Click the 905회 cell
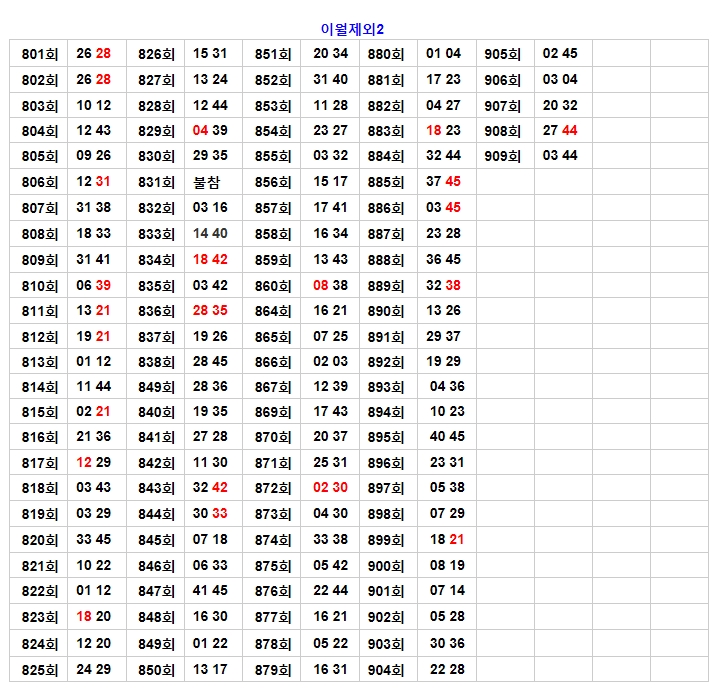Screen dimensions: 723x694 point(503,54)
